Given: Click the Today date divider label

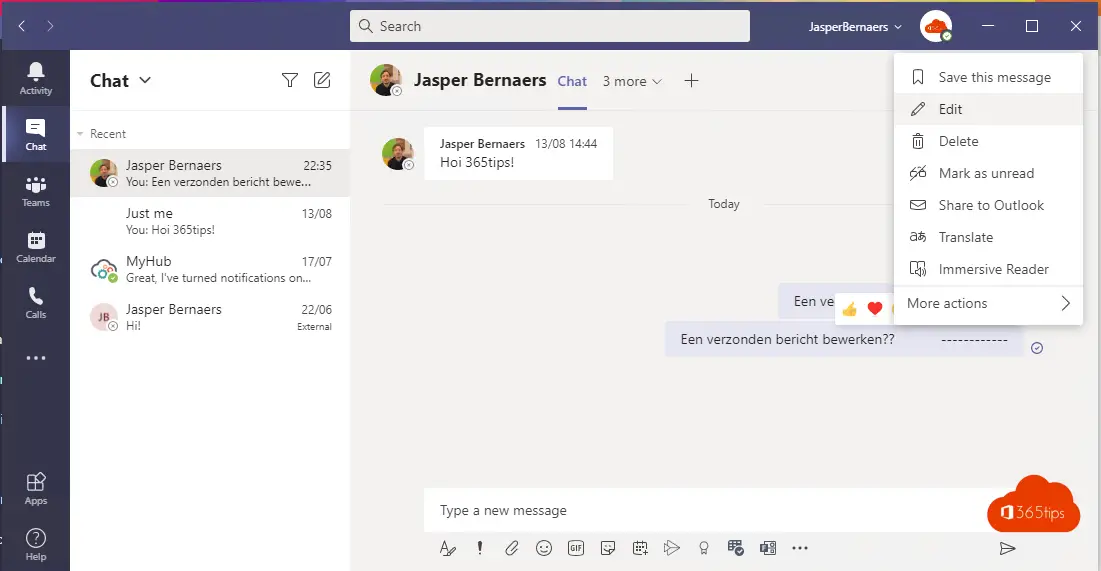Looking at the screenshot, I should [x=724, y=204].
